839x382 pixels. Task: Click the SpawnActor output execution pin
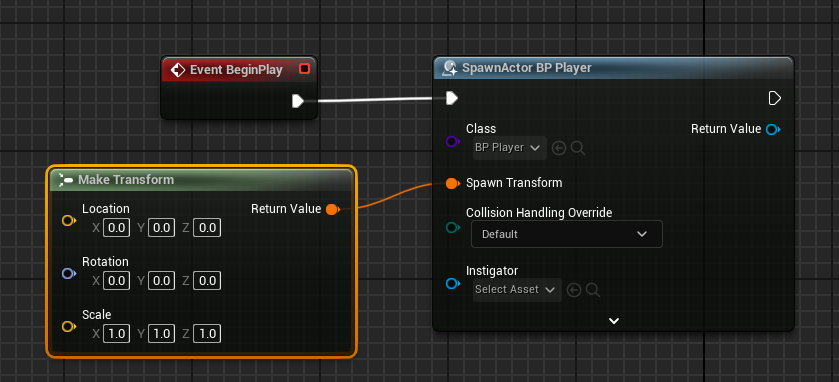[x=774, y=98]
